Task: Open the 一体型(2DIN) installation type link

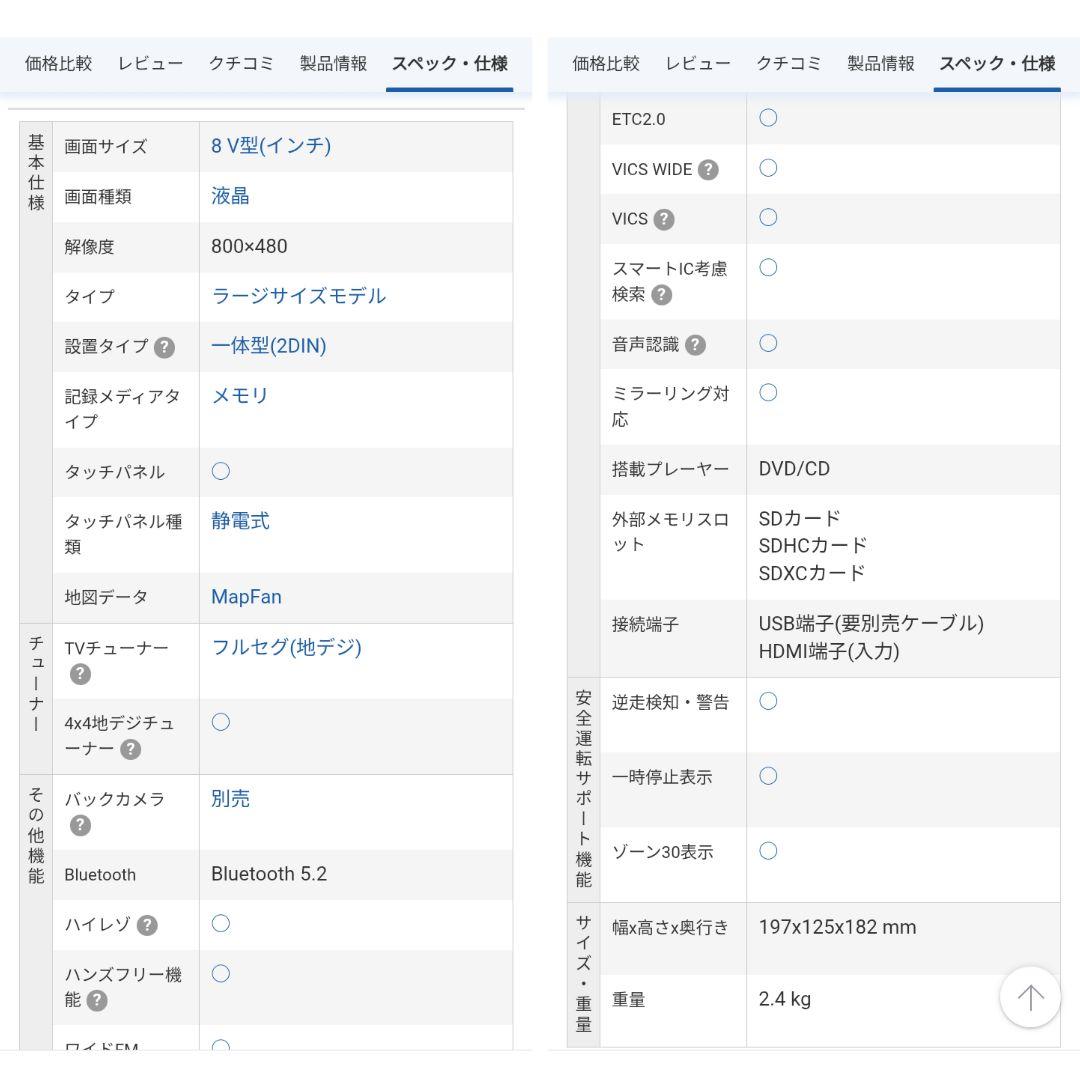Action: tap(268, 346)
